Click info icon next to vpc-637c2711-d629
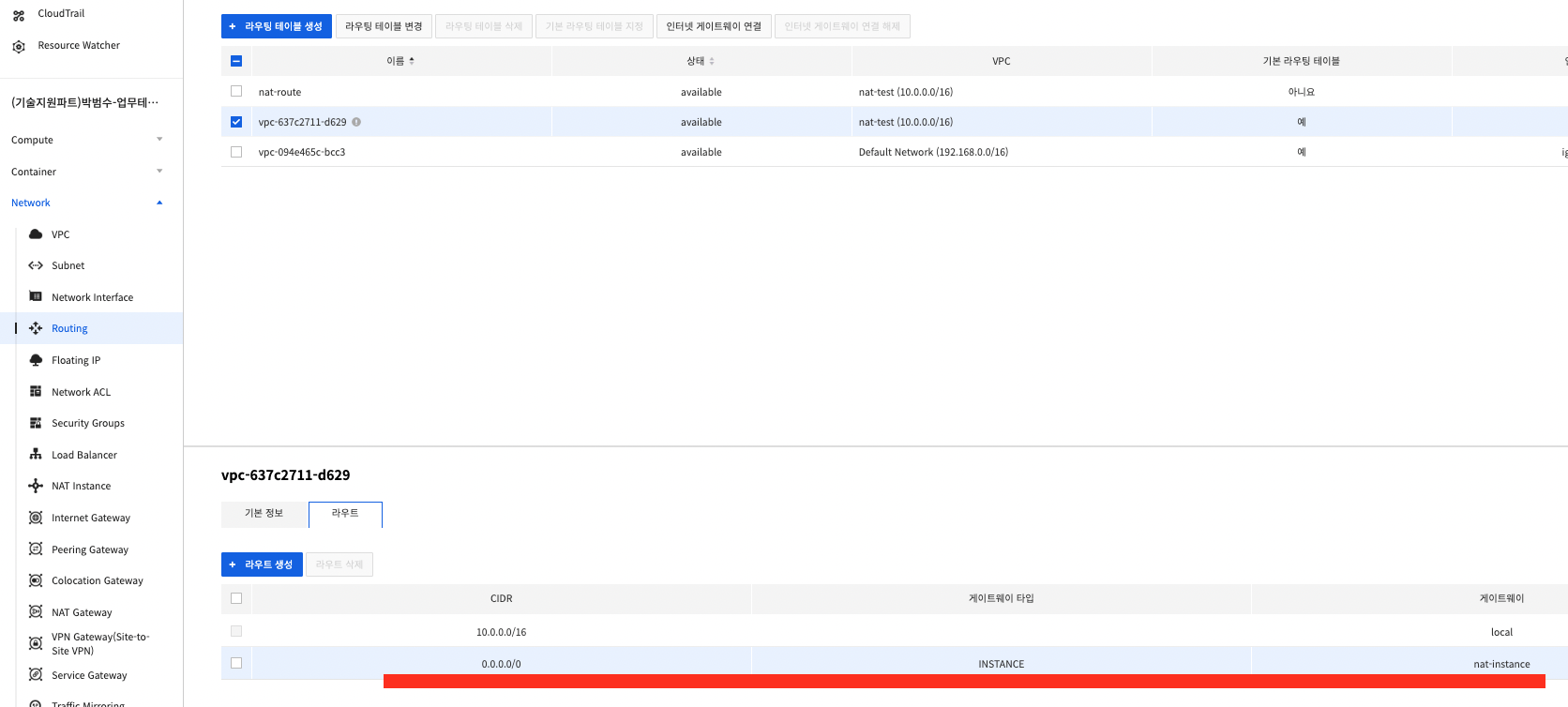This screenshot has width=1568, height=707. (356, 122)
